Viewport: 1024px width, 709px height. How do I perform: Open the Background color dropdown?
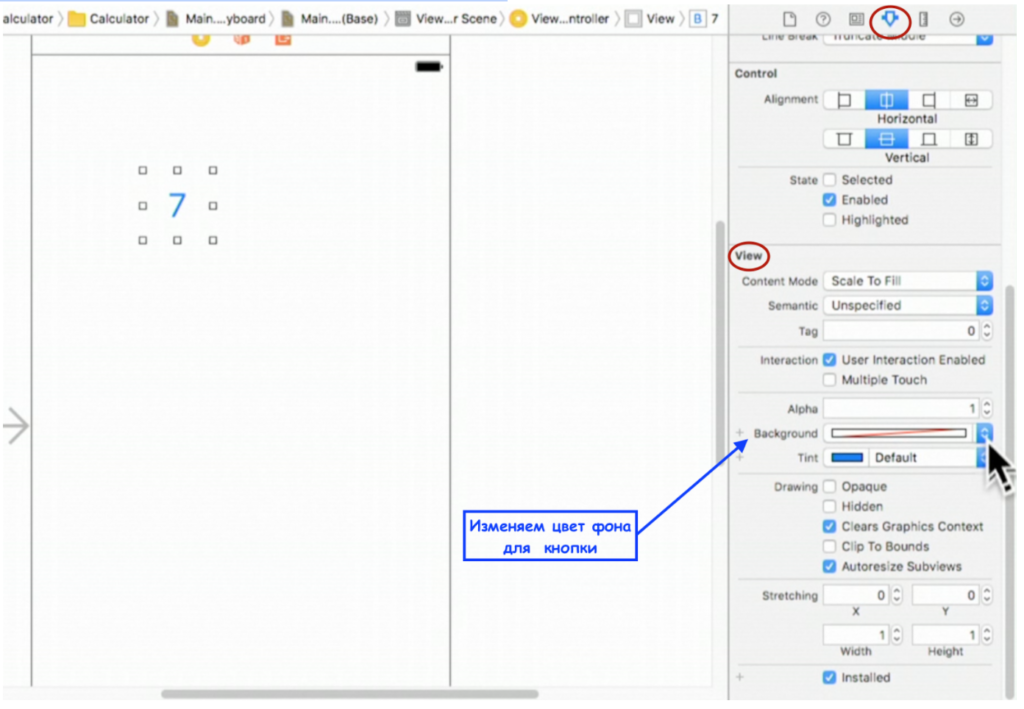[984, 432]
